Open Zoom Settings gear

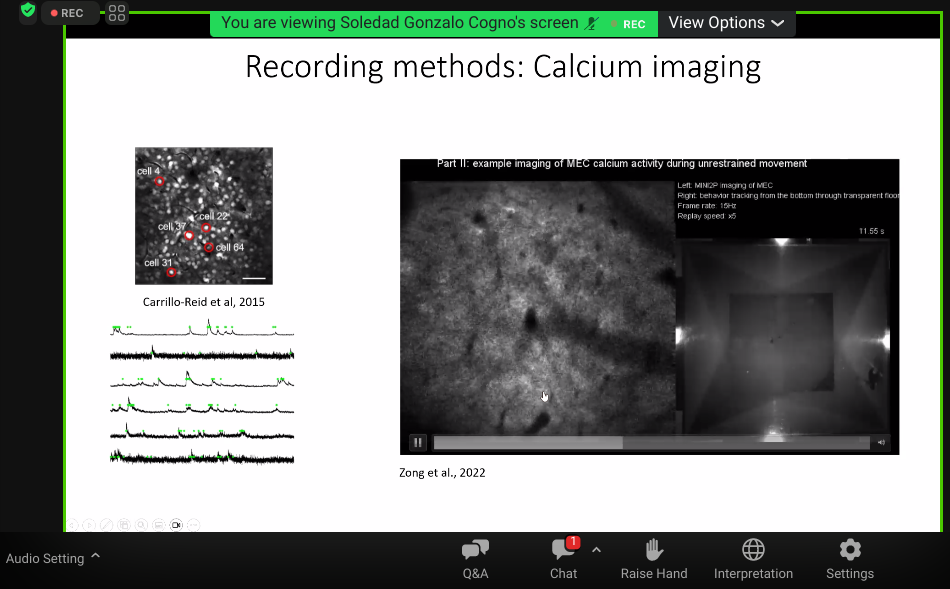click(850, 559)
